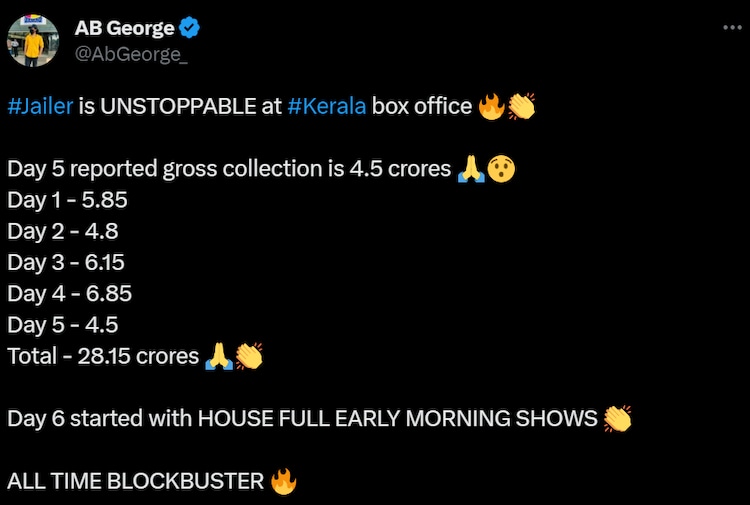Click the praying hands emoji after "4.5 crores"
Viewport: 750px width, 505px height.
pos(470,168)
